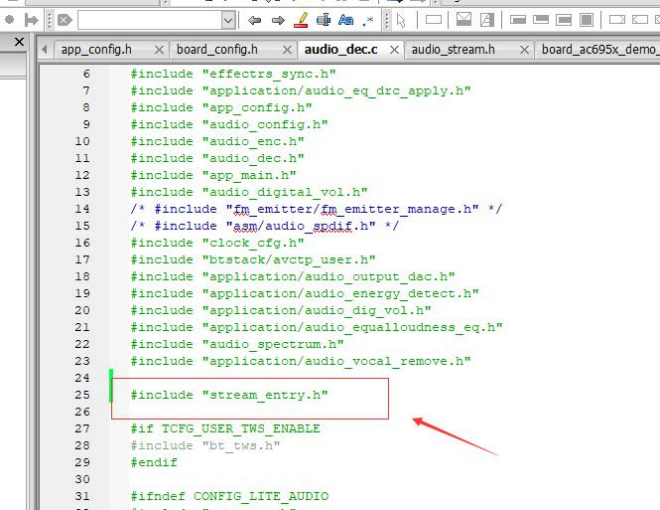Click the "app_config.h" include on line 8
This screenshot has width=660, height=510.
(221, 108)
